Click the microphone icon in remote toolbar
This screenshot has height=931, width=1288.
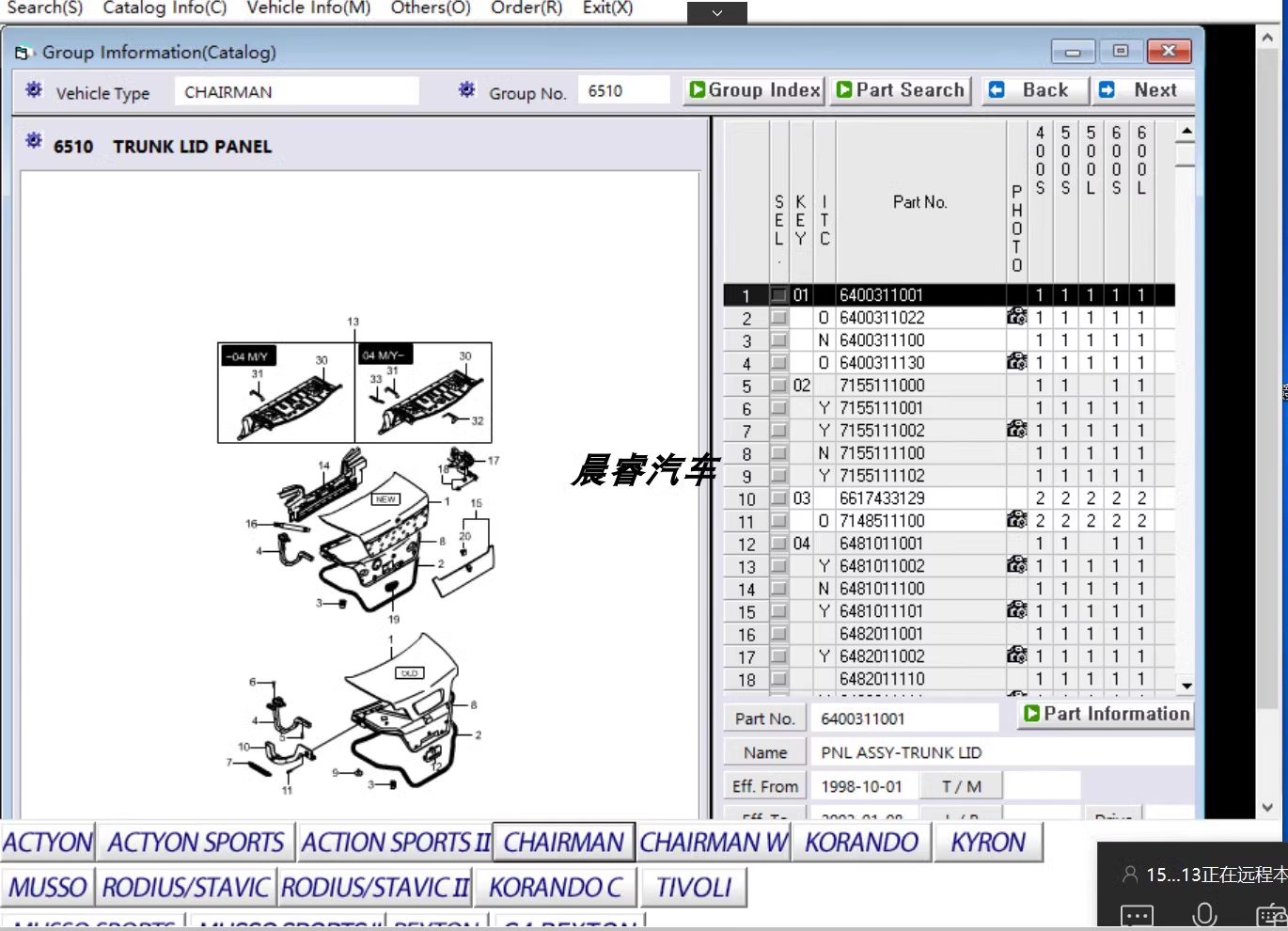(x=1204, y=914)
